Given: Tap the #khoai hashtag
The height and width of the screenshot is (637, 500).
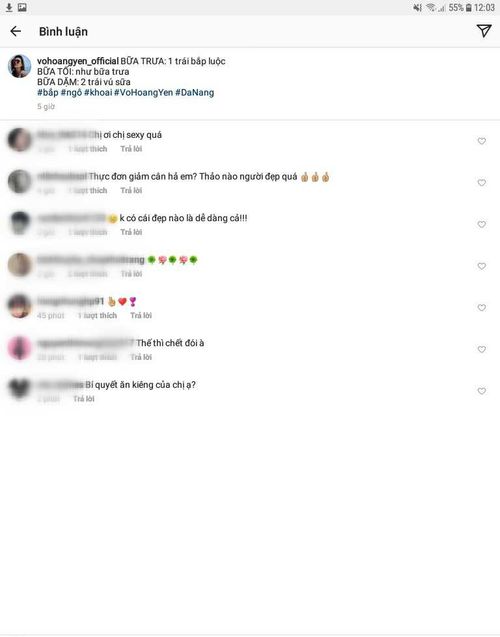Looking at the screenshot, I should [98, 93].
